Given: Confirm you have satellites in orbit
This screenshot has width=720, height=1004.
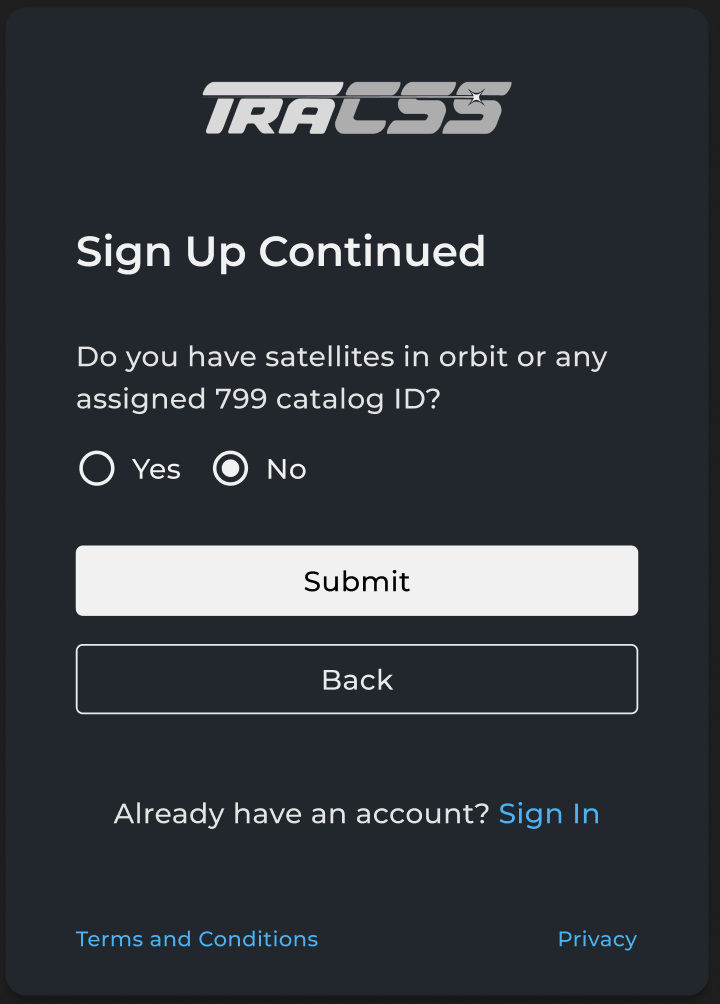Looking at the screenshot, I should point(97,468).
